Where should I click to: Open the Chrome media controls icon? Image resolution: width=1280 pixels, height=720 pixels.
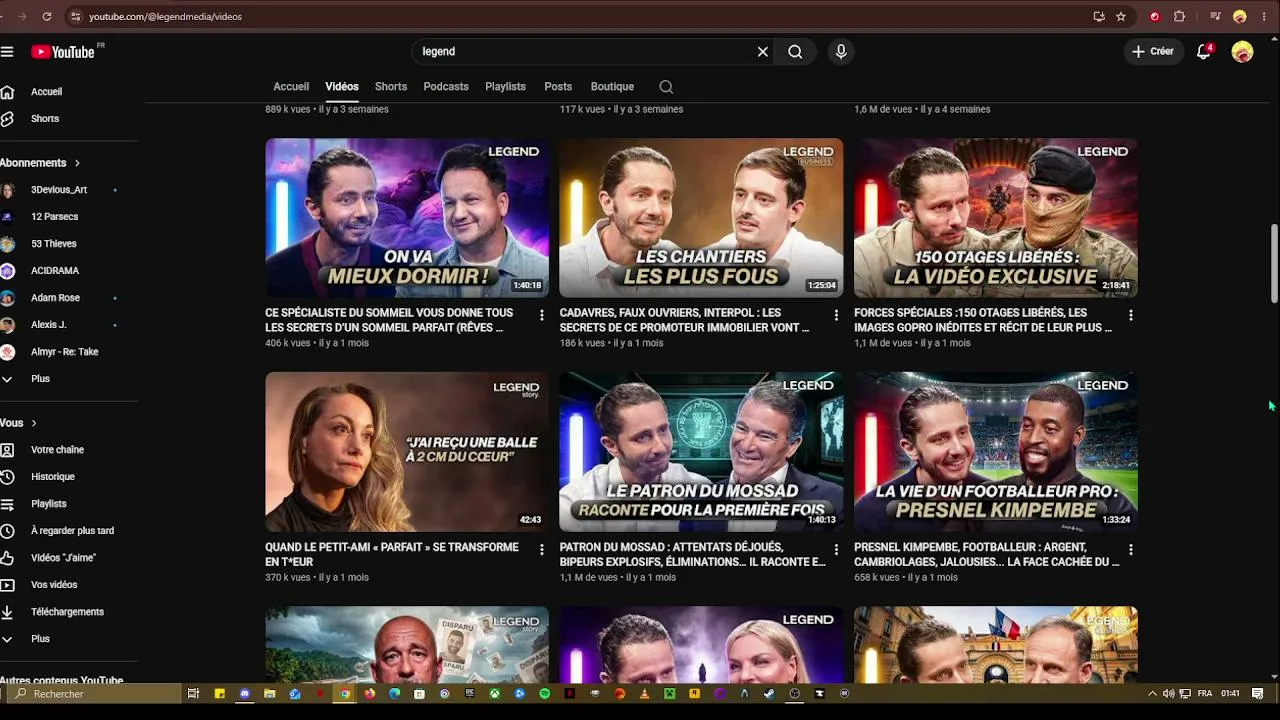pos(1215,16)
